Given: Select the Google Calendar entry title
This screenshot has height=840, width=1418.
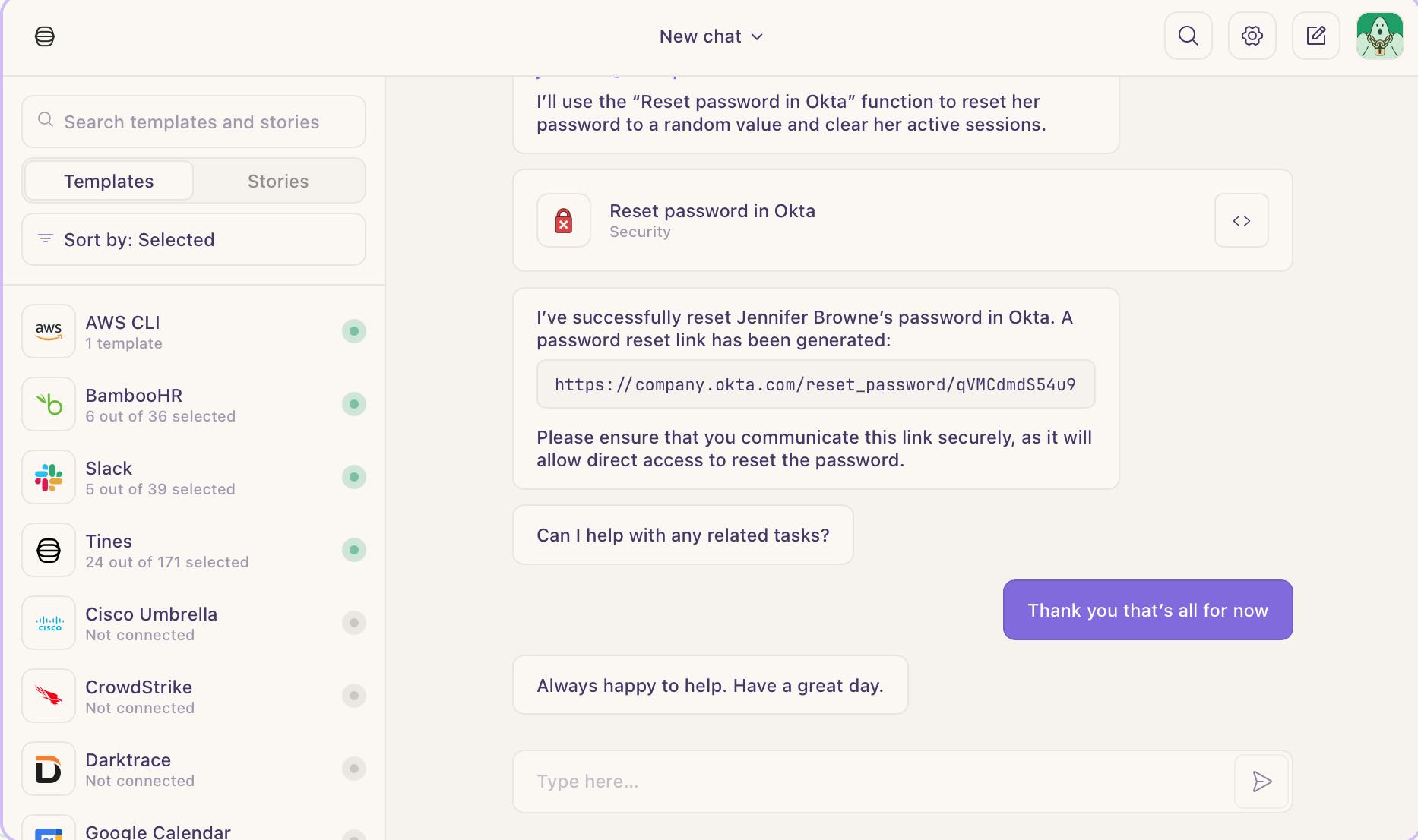Looking at the screenshot, I should pyautogui.click(x=158, y=832).
